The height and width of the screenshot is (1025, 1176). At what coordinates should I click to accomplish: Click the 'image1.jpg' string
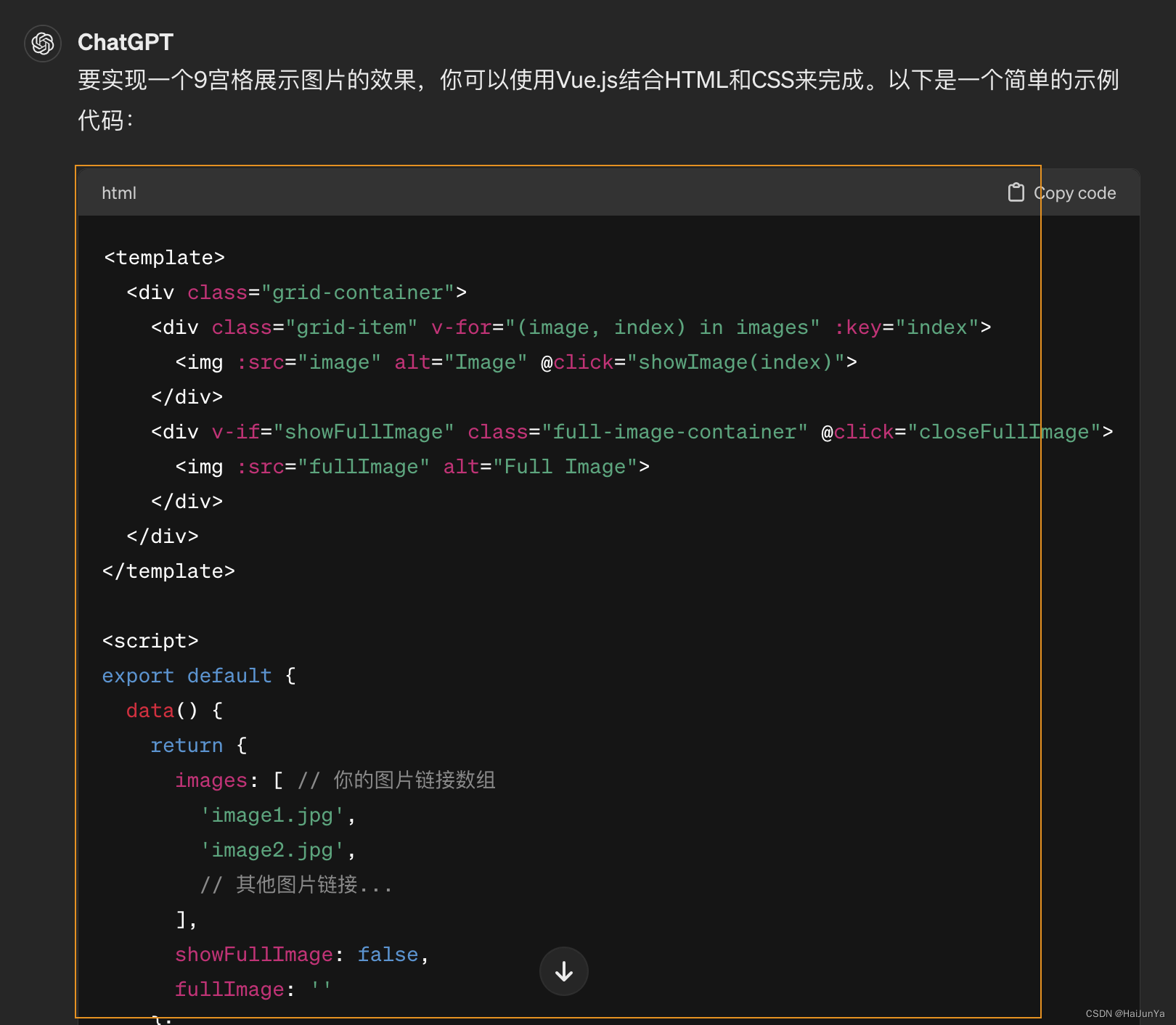[272, 815]
